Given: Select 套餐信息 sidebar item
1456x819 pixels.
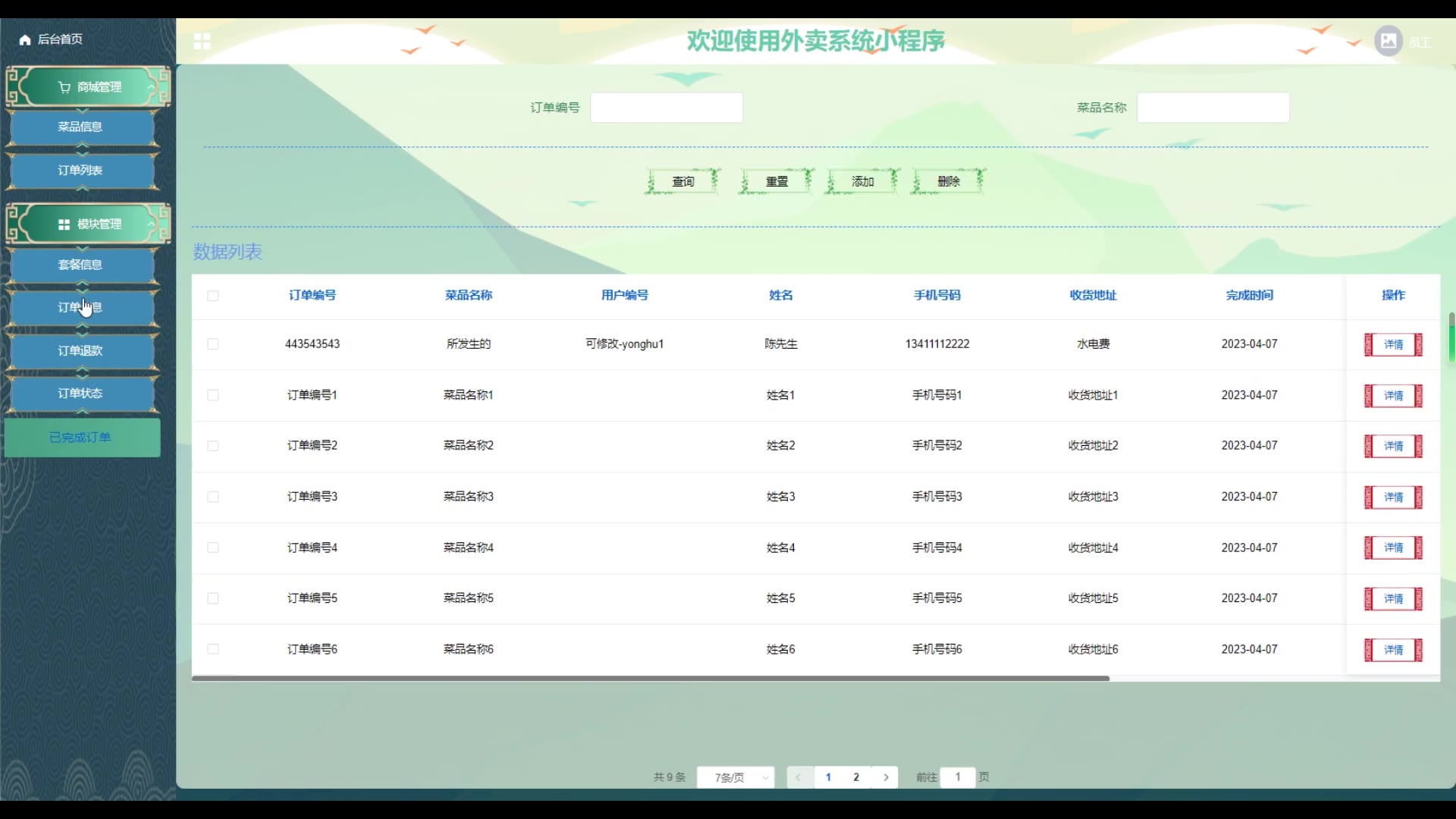Looking at the screenshot, I should click(80, 265).
